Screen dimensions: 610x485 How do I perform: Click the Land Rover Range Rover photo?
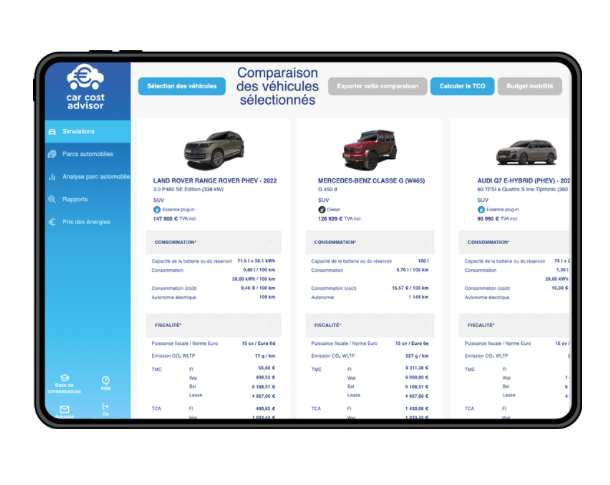(214, 150)
